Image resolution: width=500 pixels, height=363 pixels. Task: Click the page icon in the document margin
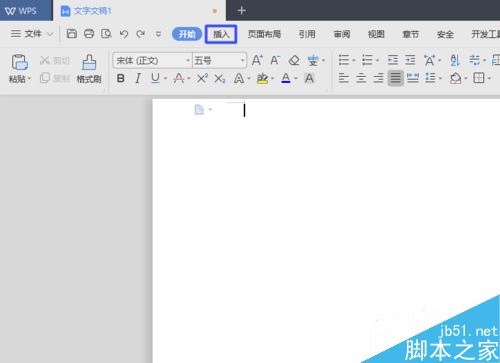[199, 109]
